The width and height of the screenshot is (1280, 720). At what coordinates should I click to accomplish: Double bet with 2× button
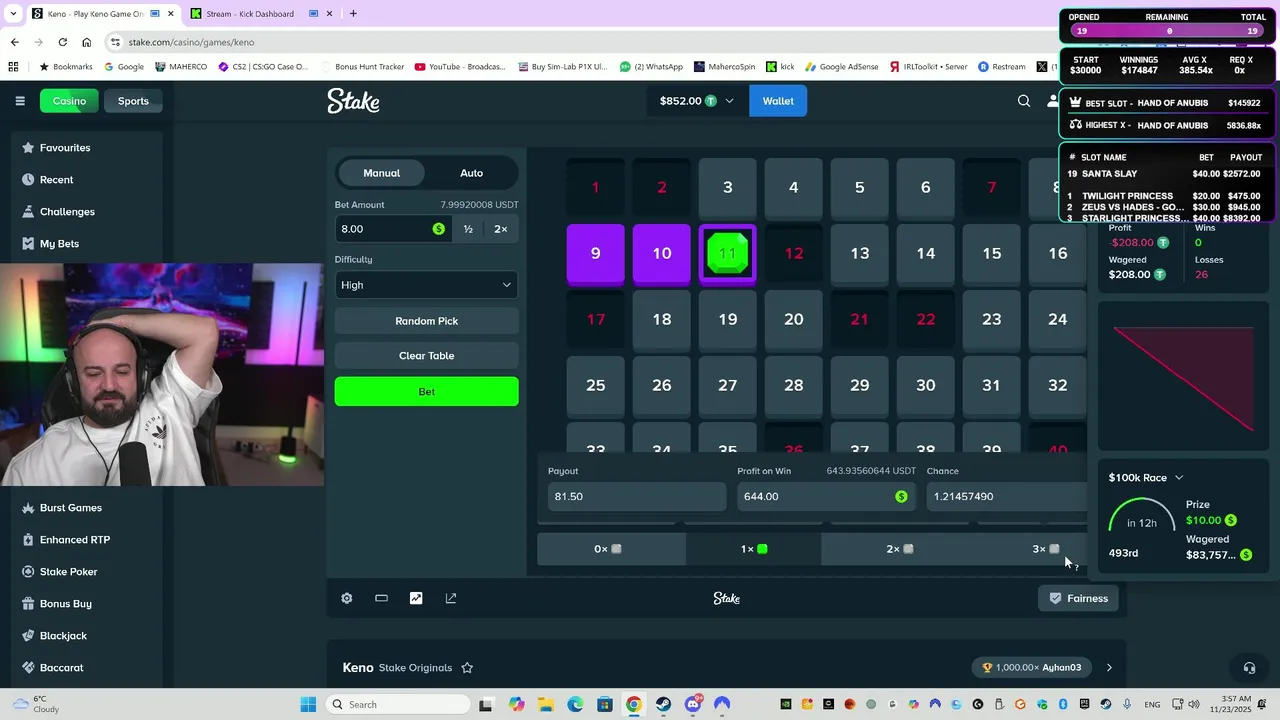501,229
